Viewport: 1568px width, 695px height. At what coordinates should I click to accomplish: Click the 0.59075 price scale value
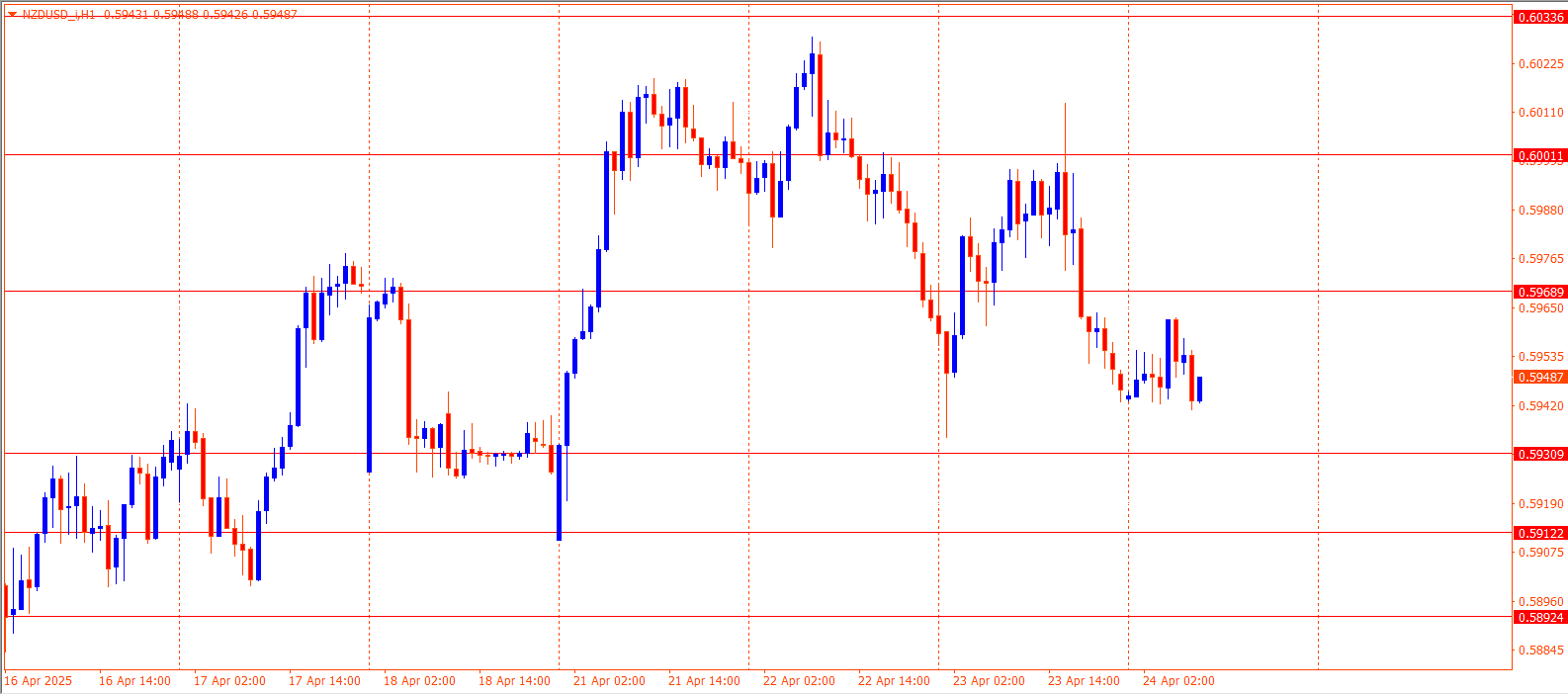(1541, 553)
